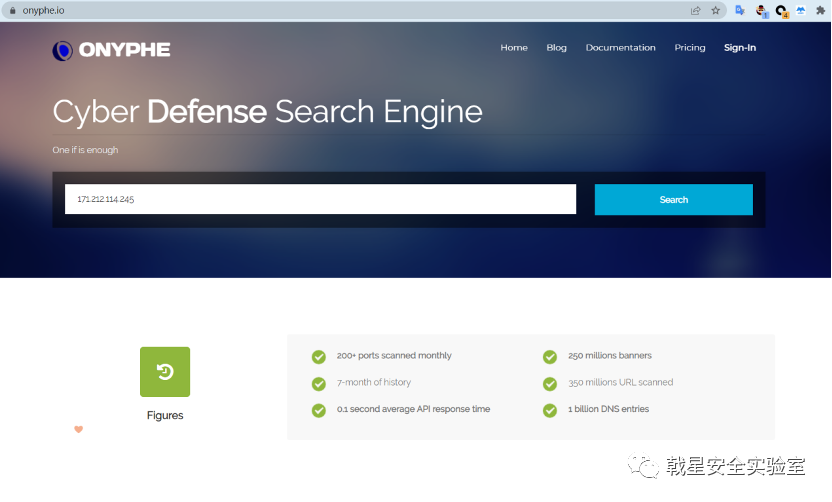The width and height of the screenshot is (832, 502).
Task: Go to Documentation
Action: click(x=620, y=48)
